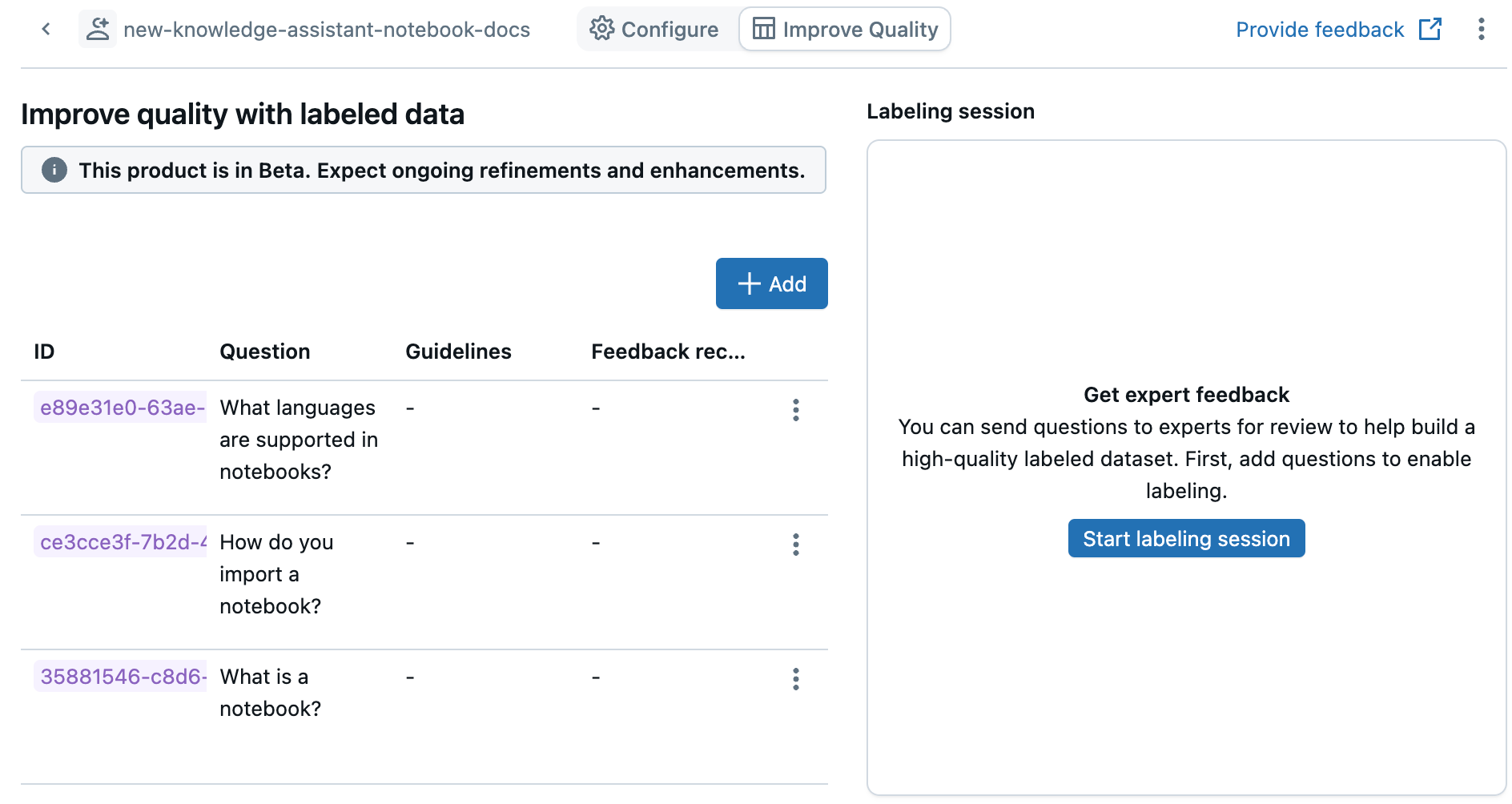Open row menu for 'How do you import' question
Viewport: 1512px width, 804px height.
tap(795, 545)
